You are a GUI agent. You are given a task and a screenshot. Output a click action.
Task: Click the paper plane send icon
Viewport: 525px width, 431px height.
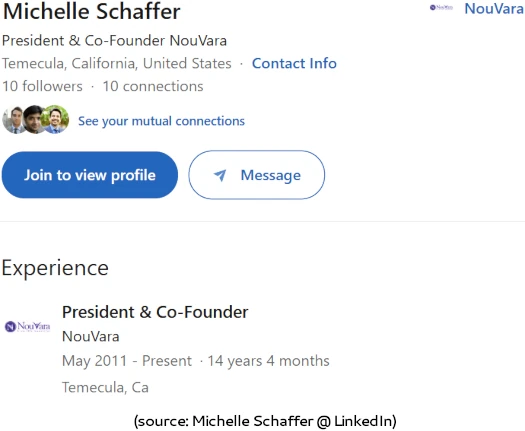(220, 175)
